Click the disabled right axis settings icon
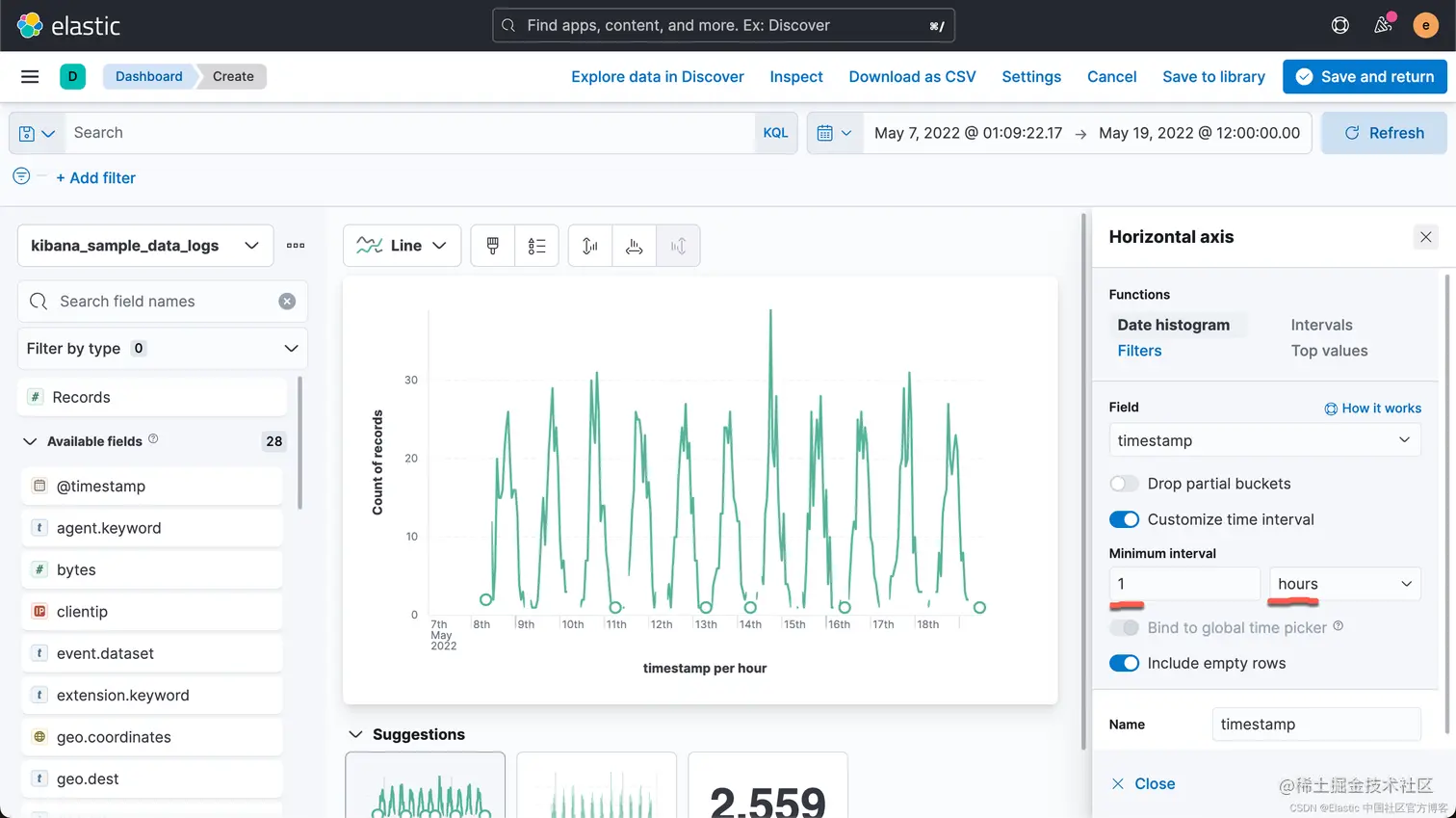This screenshot has width=1456, height=818. tap(678, 246)
